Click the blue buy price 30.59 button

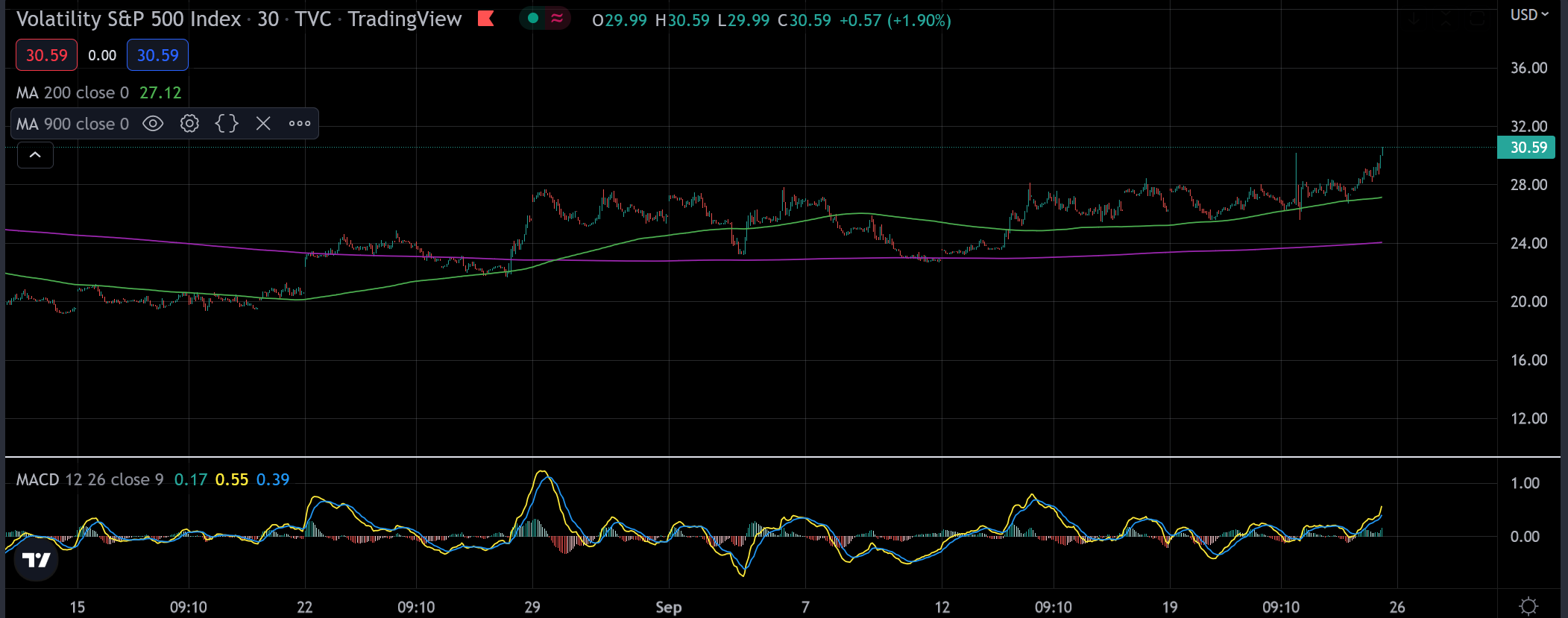click(x=157, y=55)
